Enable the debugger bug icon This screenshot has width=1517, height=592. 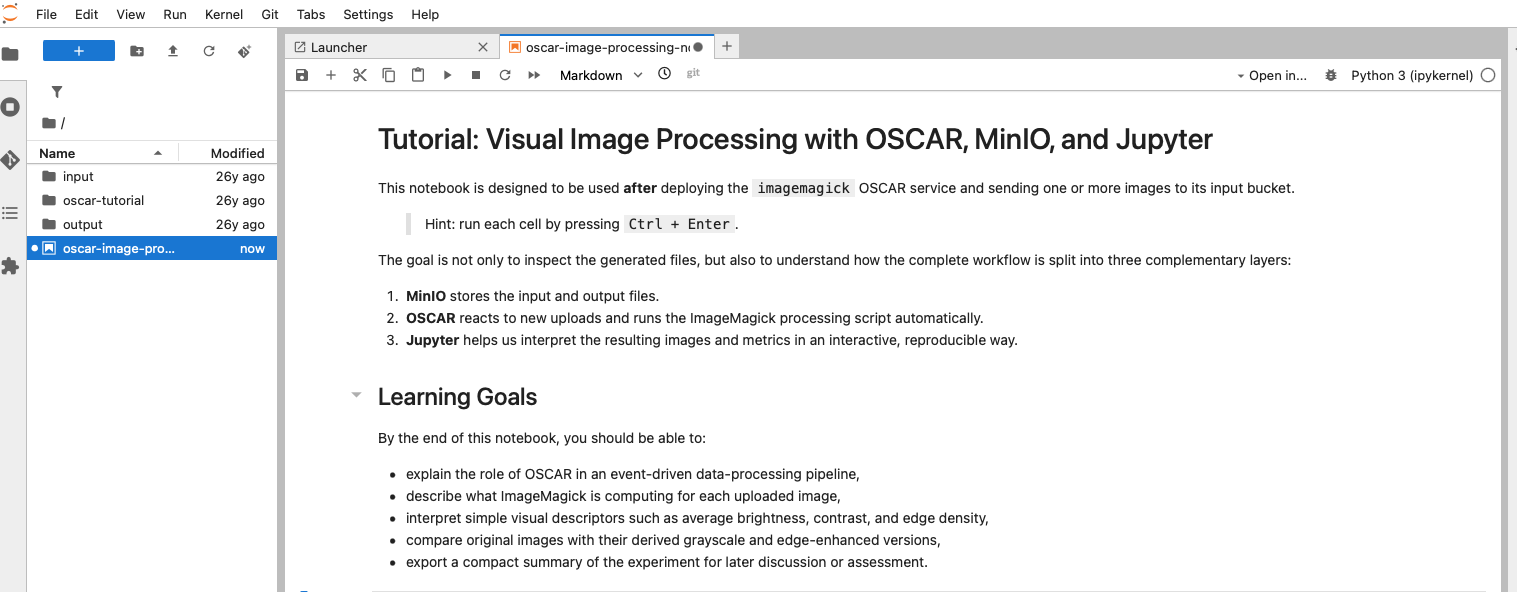(x=1330, y=75)
